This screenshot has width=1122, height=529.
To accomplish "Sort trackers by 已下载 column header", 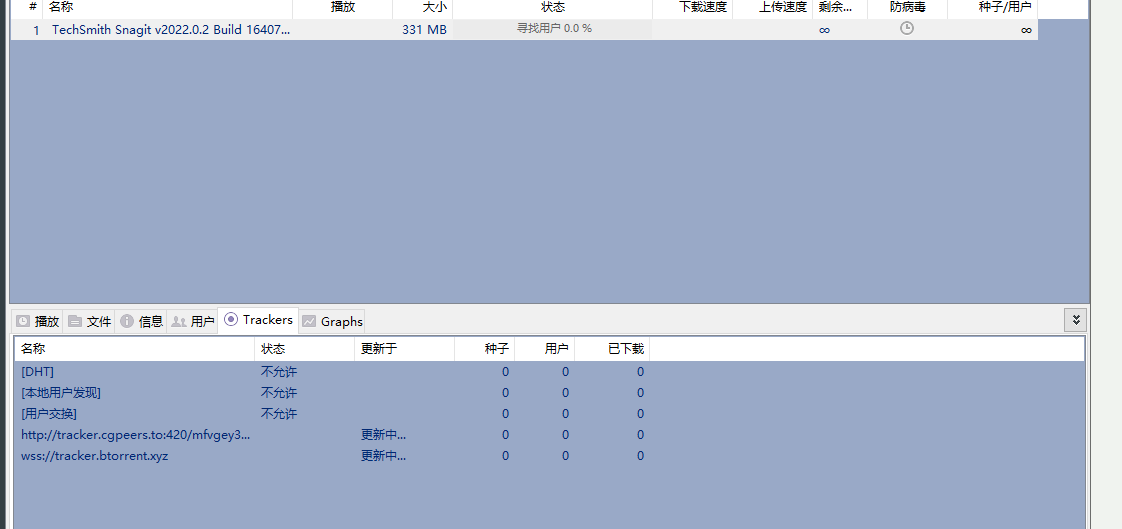I will pyautogui.click(x=612, y=349).
